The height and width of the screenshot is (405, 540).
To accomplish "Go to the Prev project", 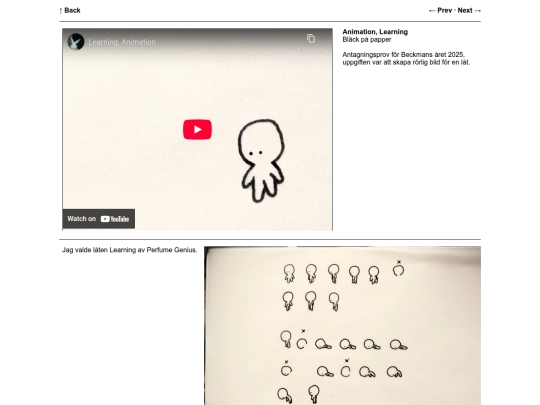I will [x=440, y=10].
